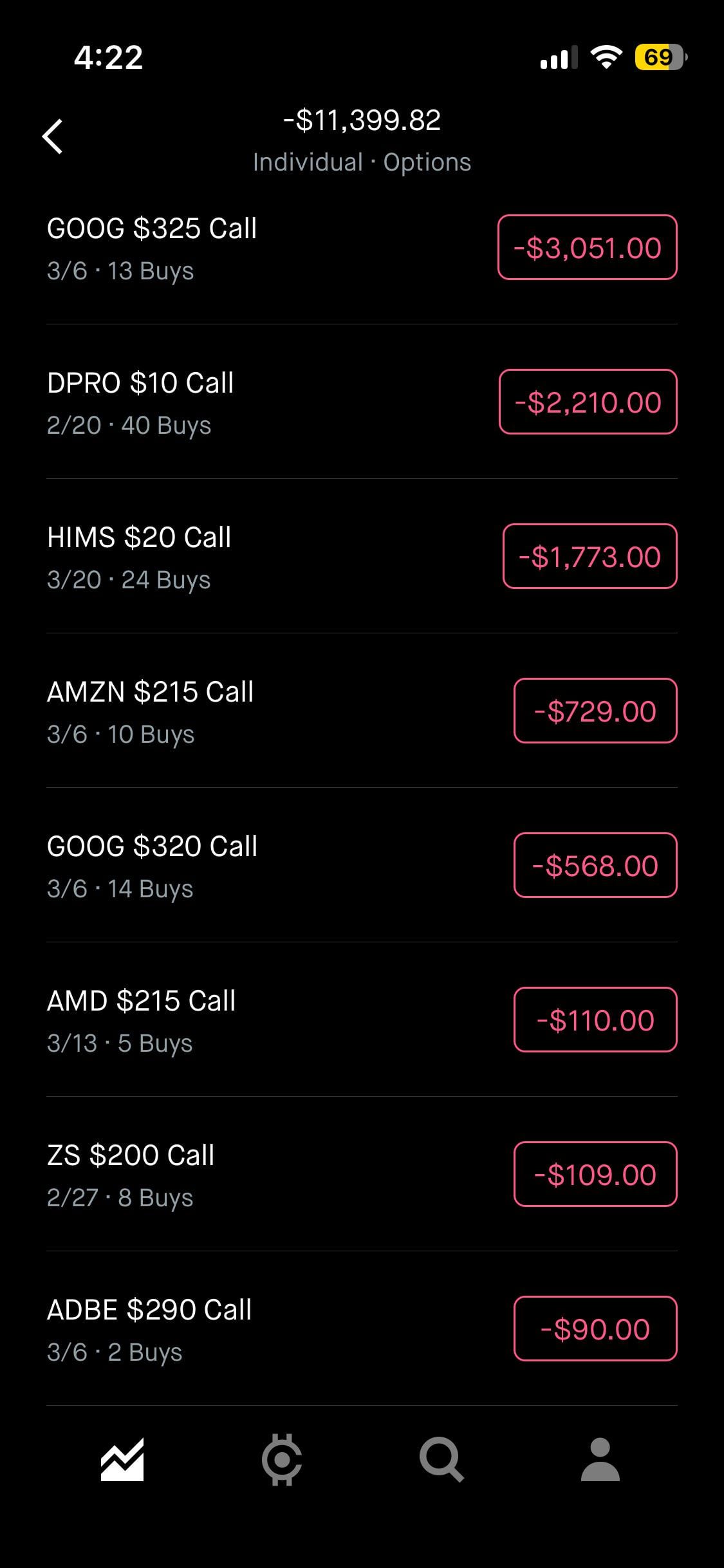Expand the AMD $215 Call position
This screenshot has height=1568, width=724.
click(x=142, y=1020)
